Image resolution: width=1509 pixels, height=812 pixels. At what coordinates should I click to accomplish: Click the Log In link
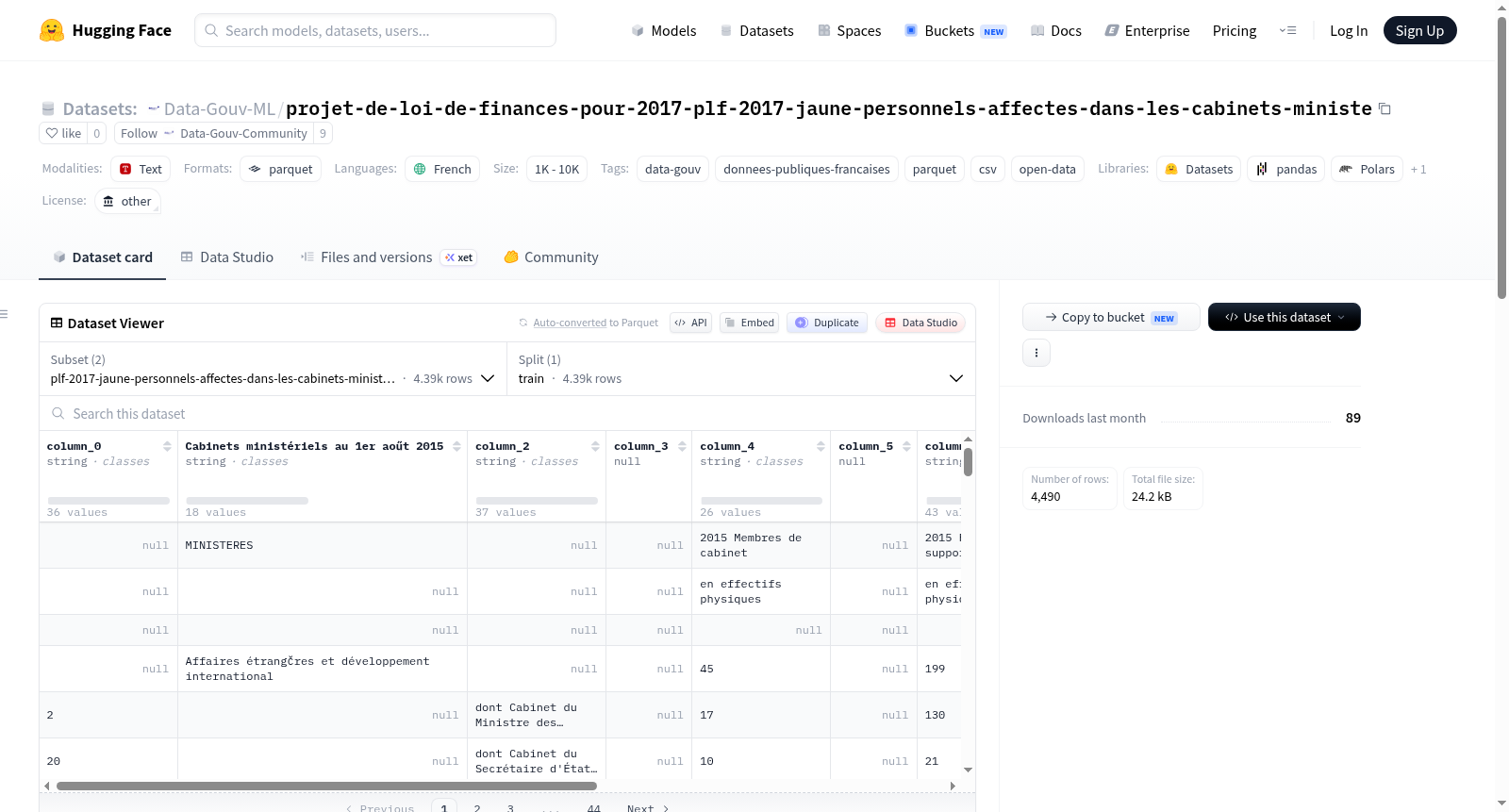coord(1349,30)
